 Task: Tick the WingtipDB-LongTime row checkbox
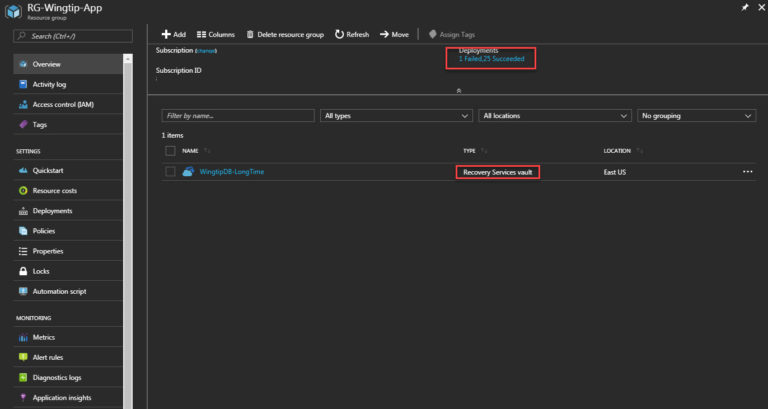click(x=170, y=171)
